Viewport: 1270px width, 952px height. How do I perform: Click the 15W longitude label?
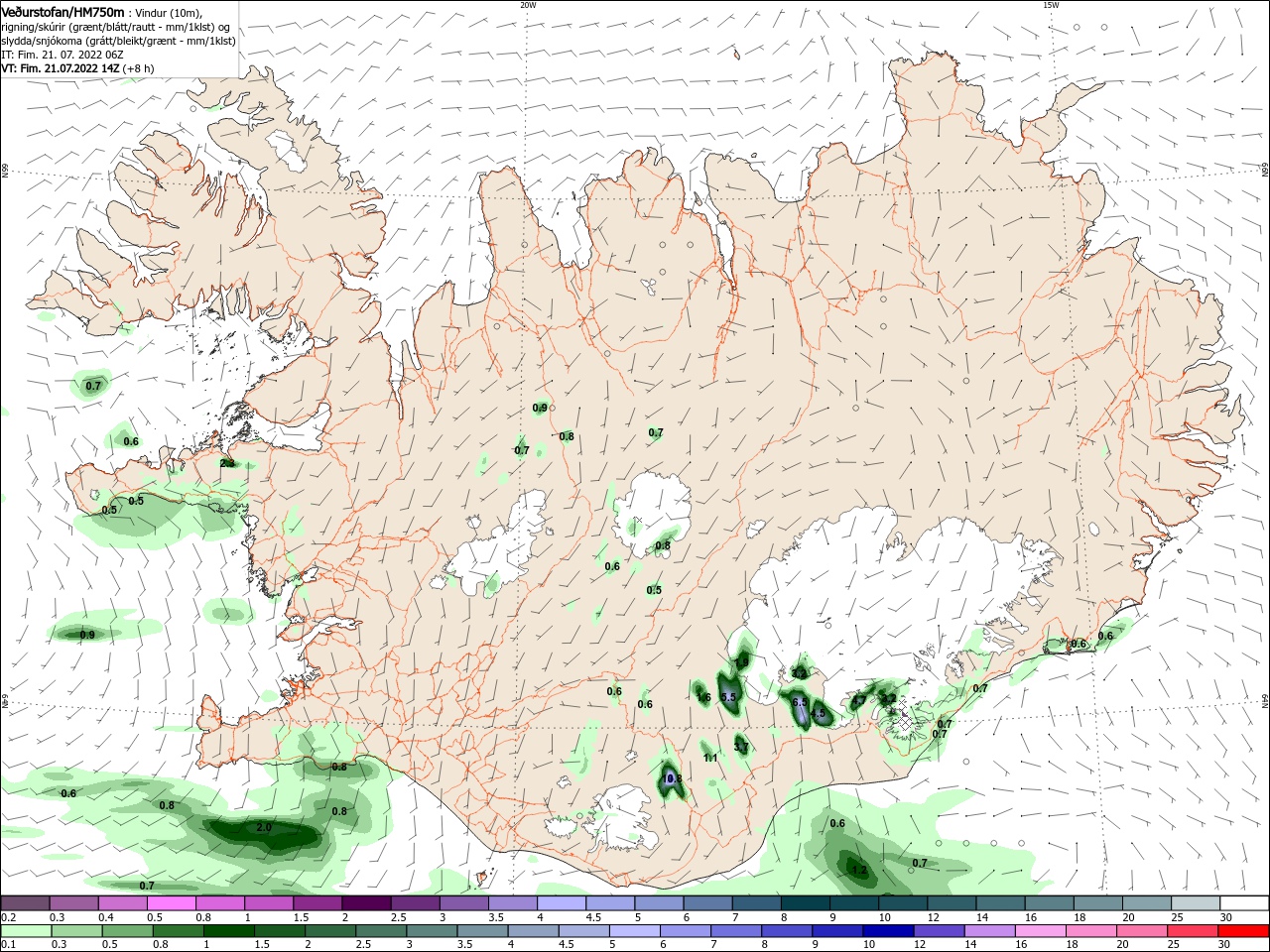point(1051,4)
